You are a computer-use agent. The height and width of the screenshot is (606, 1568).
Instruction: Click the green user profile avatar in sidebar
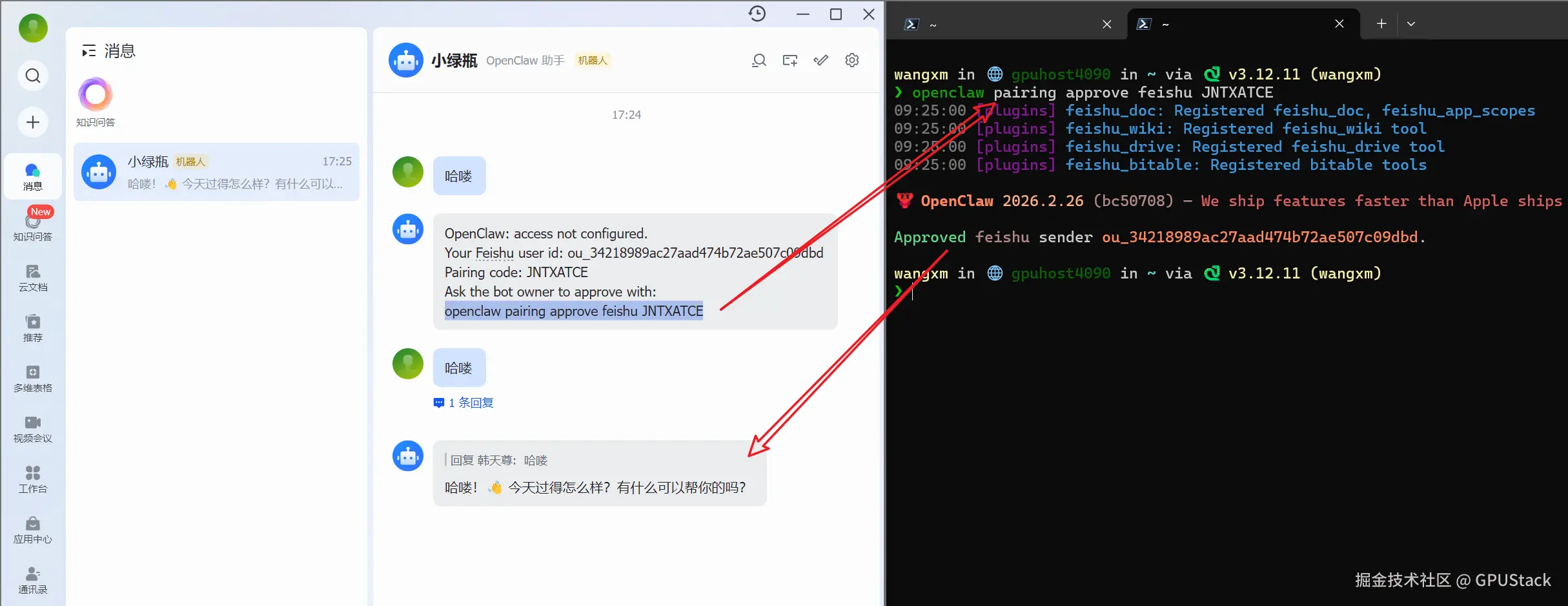pos(33,28)
